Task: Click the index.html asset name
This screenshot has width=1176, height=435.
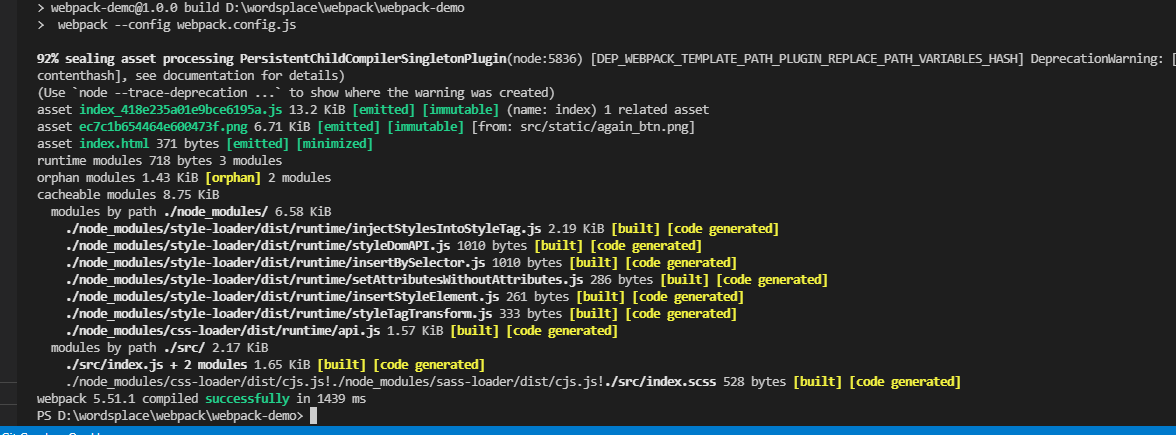Action: 114,143
